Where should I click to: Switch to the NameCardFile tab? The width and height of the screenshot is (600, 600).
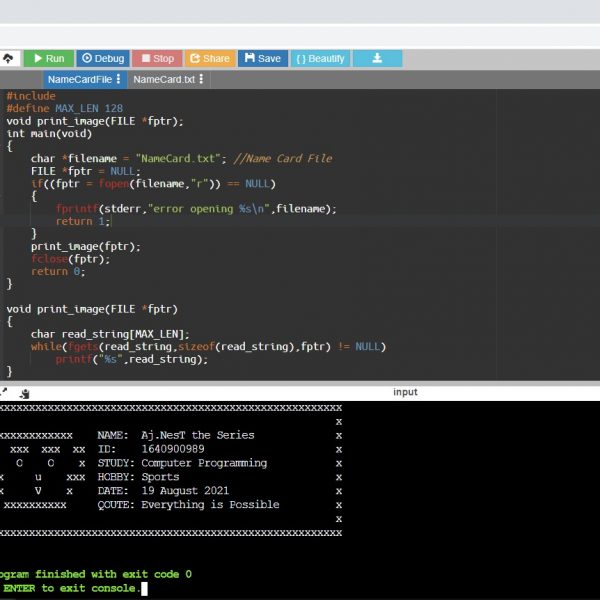(79, 79)
